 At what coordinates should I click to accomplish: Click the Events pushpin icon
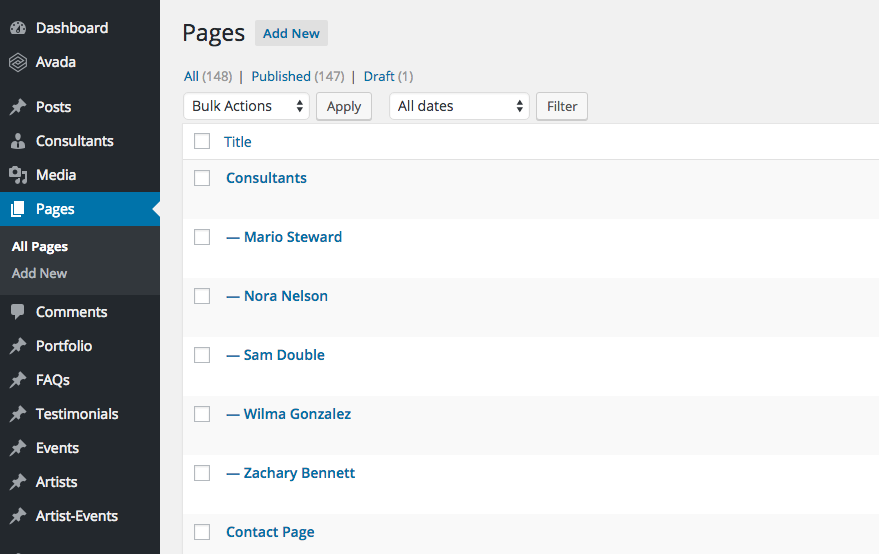pyautogui.click(x=18, y=448)
